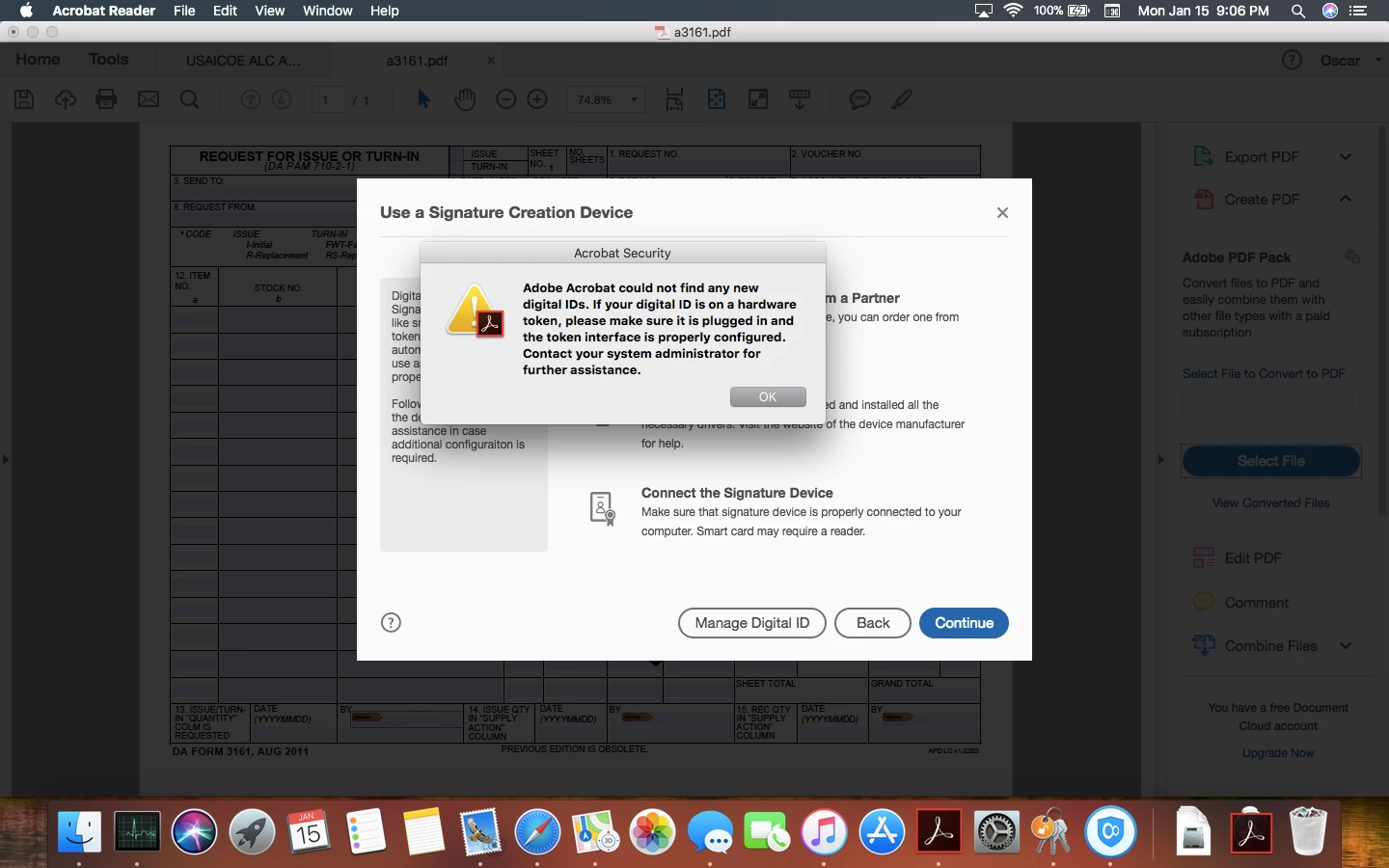Viewport: 1389px width, 868px height.
Task: Collapse the right tools pane arrow
Action: tap(1160, 460)
